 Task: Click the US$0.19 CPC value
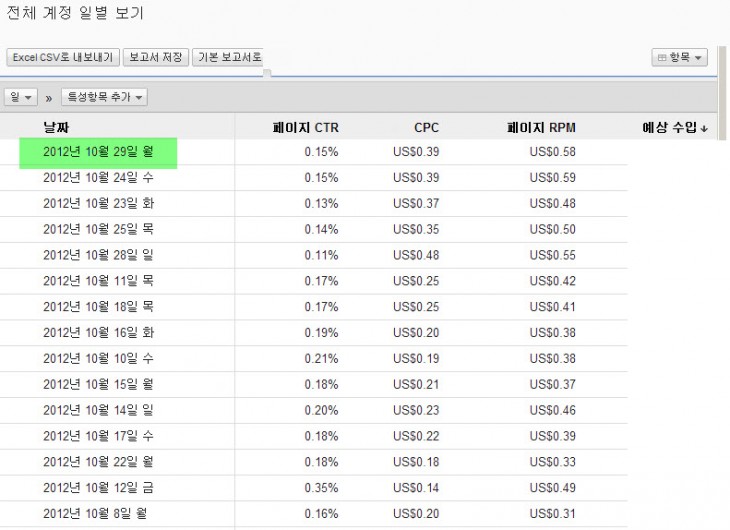click(x=416, y=359)
